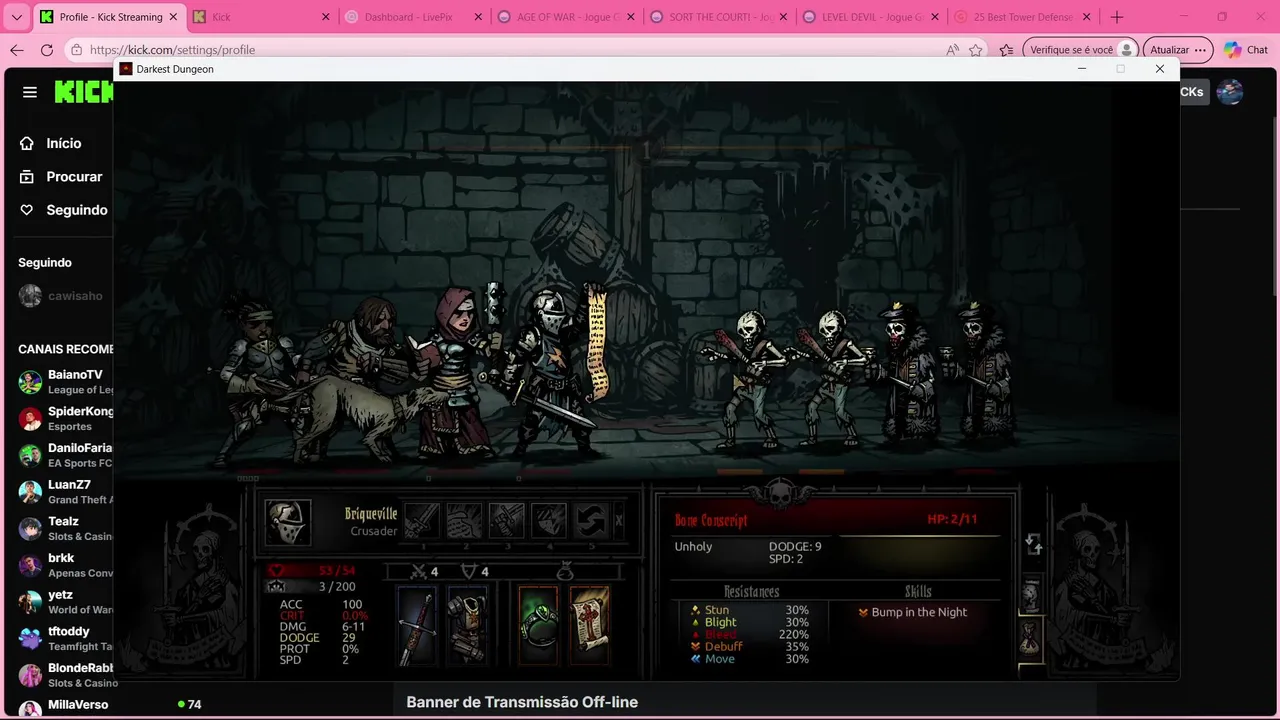Choose the fourth combat skill slot
Viewport: 1280px width, 720px height.
coord(548,520)
